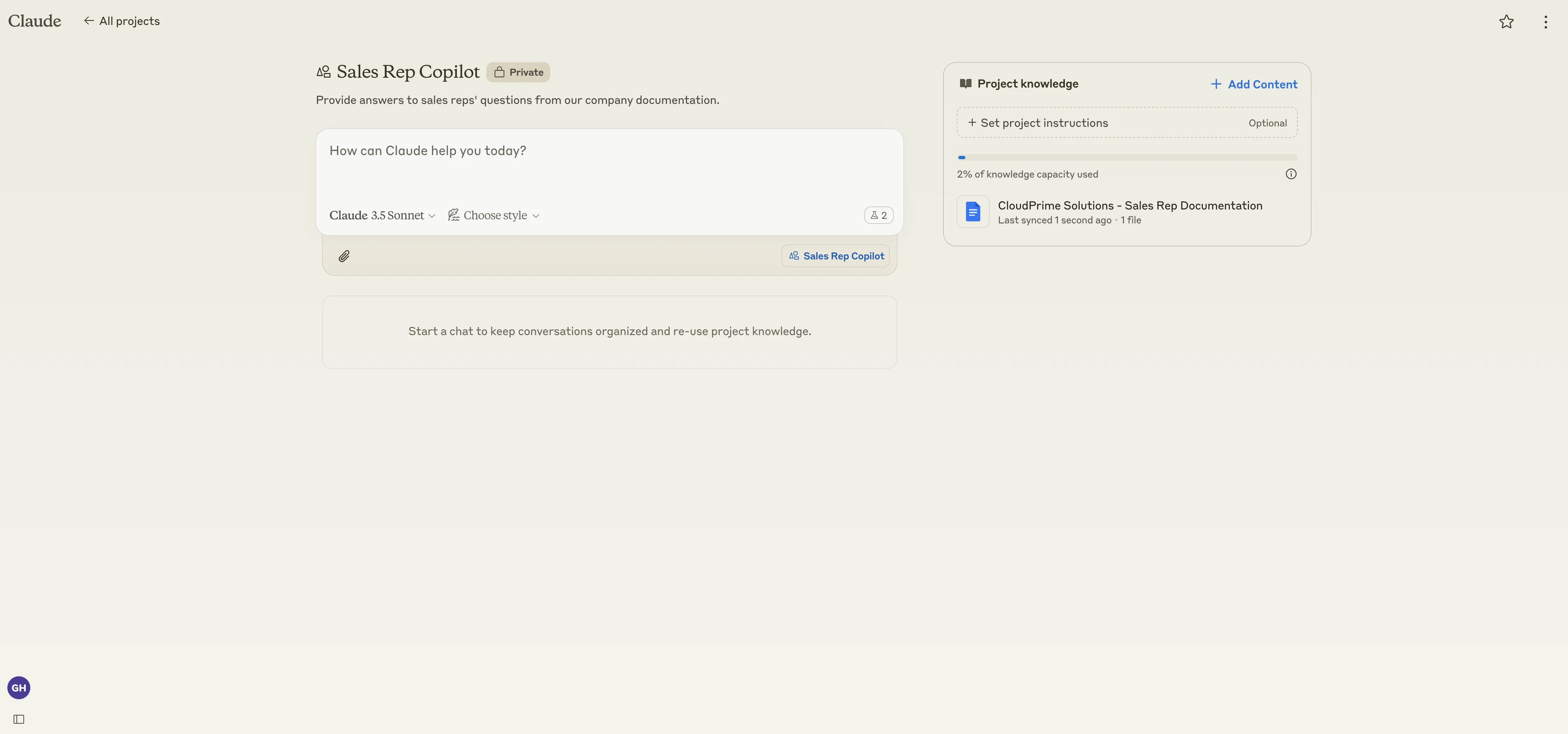This screenshot has height=734, width=1568.
Task: Star the project with the star icon
Action: [x=1506, y=22]
